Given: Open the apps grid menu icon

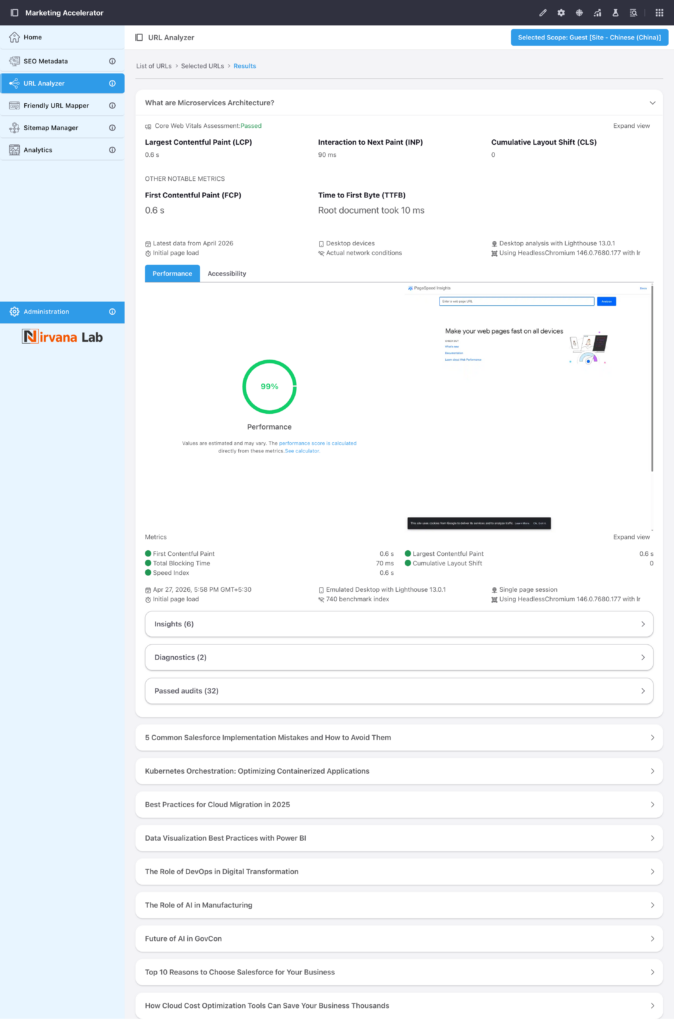Looking at the screenshot, I should click(x=659, y=12).
